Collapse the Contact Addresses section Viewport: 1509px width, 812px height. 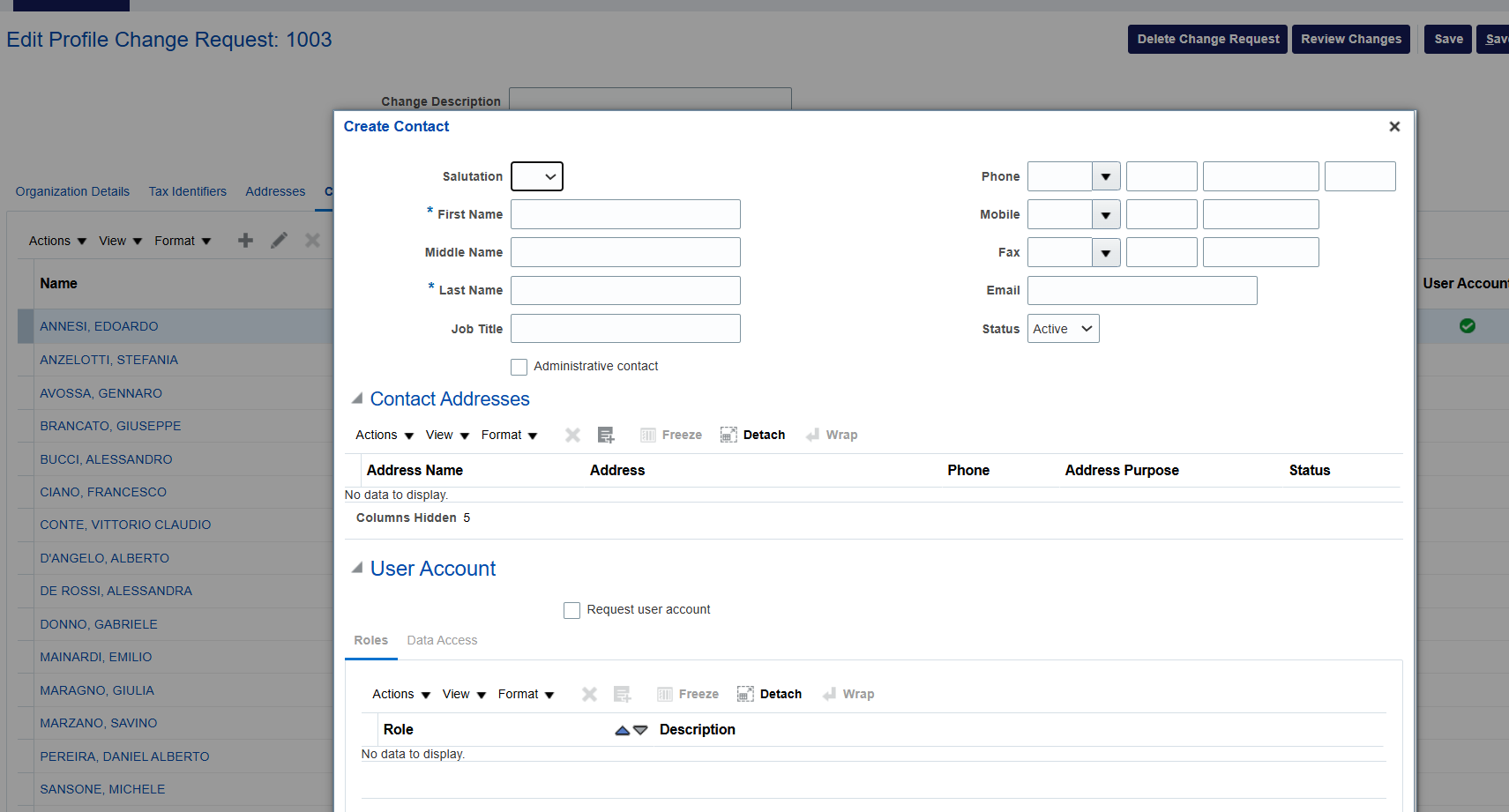tap(357, 398)
